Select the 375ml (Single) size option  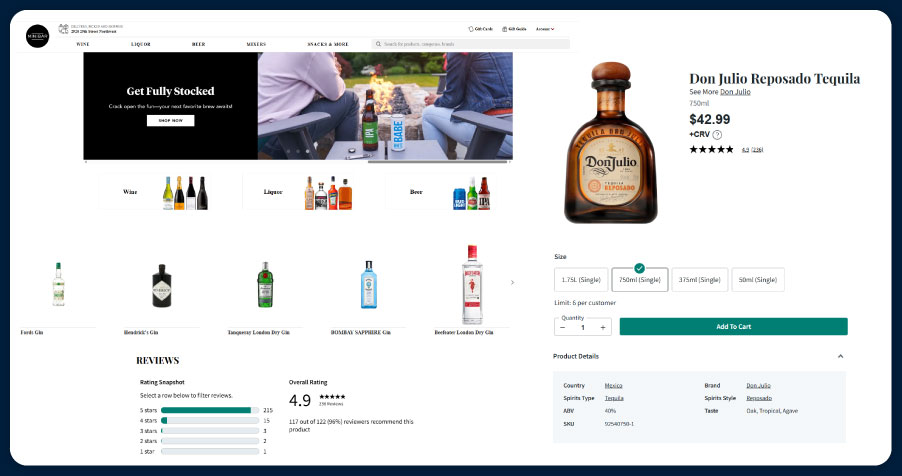(x=699, y=280)
